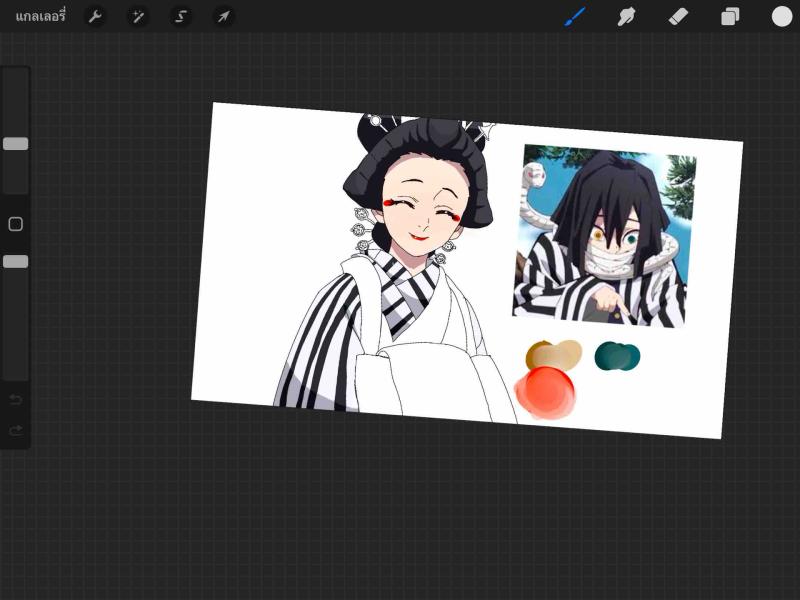The image size is (800, 600).
Task: Open the active color picker circle
Action: [x=782, y=16]
